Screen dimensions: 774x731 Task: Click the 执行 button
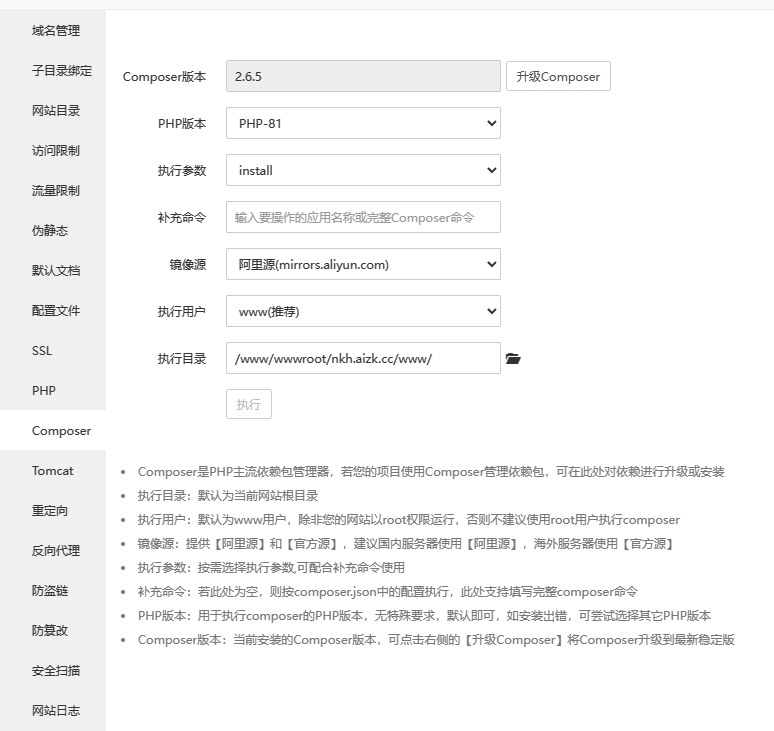tap(249, 404)
